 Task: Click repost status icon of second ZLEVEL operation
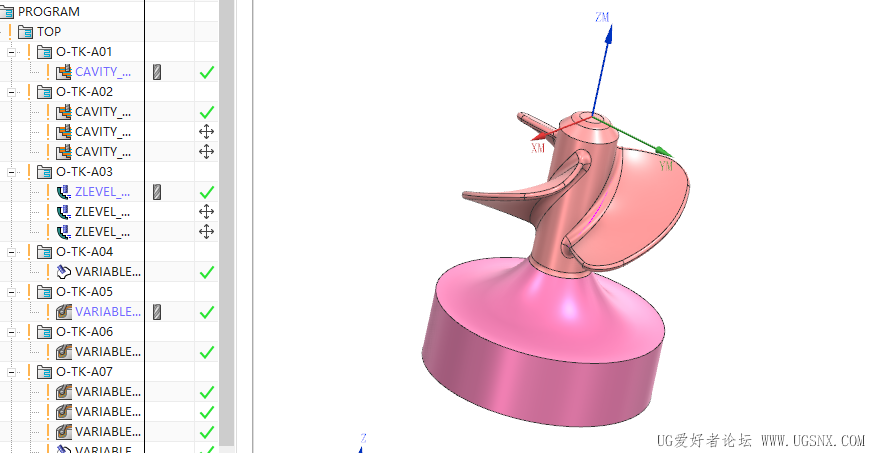click(x=206, y=212)
